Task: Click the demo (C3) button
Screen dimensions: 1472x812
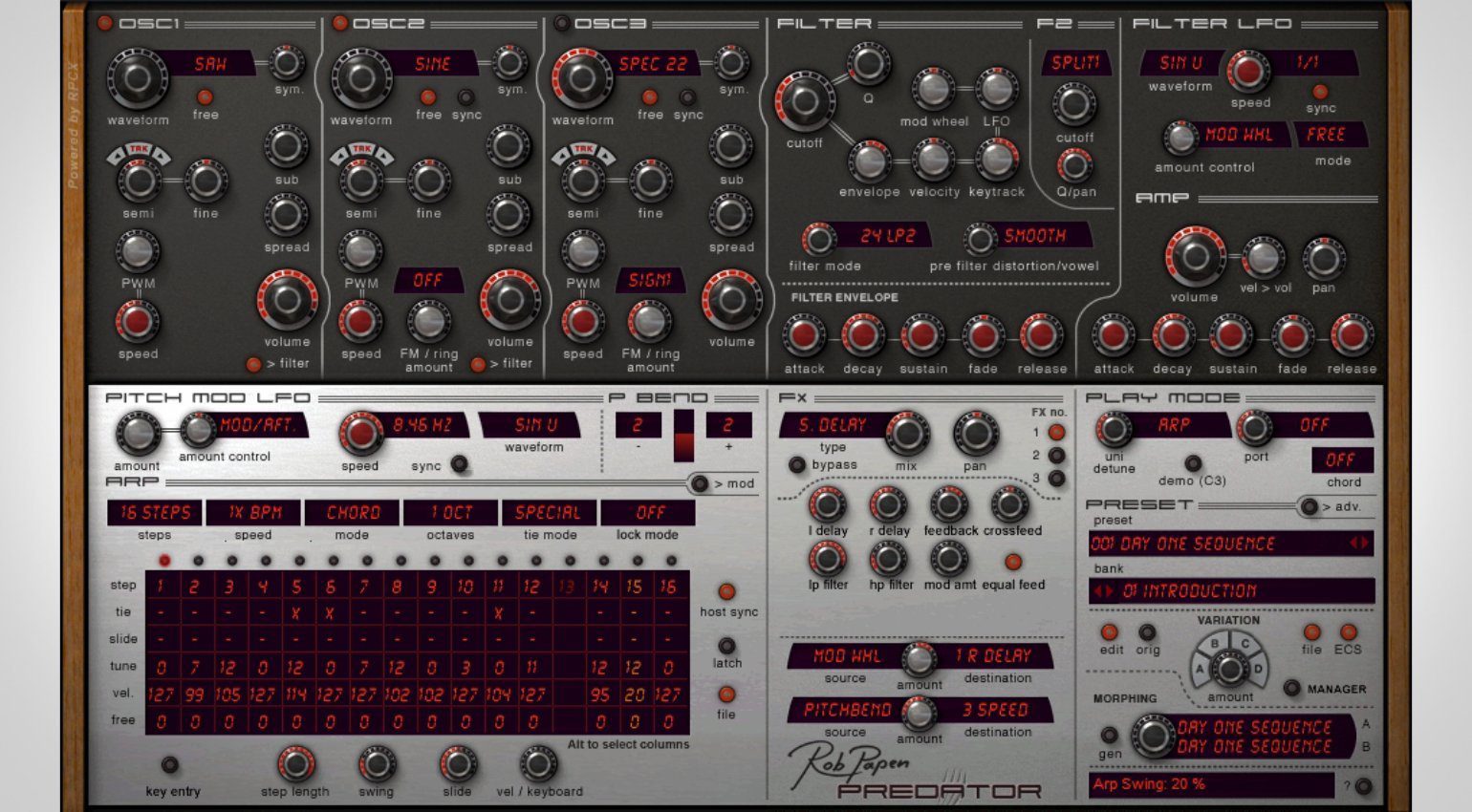Action: tap(1192, 463)
